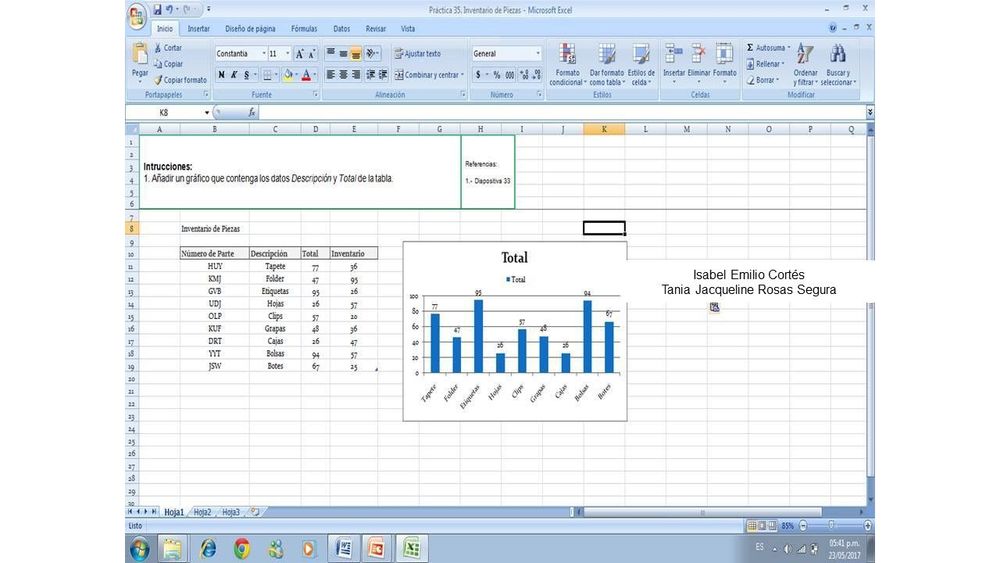
Task: Expand the General number format dropdown
Action: pos(538,54)
